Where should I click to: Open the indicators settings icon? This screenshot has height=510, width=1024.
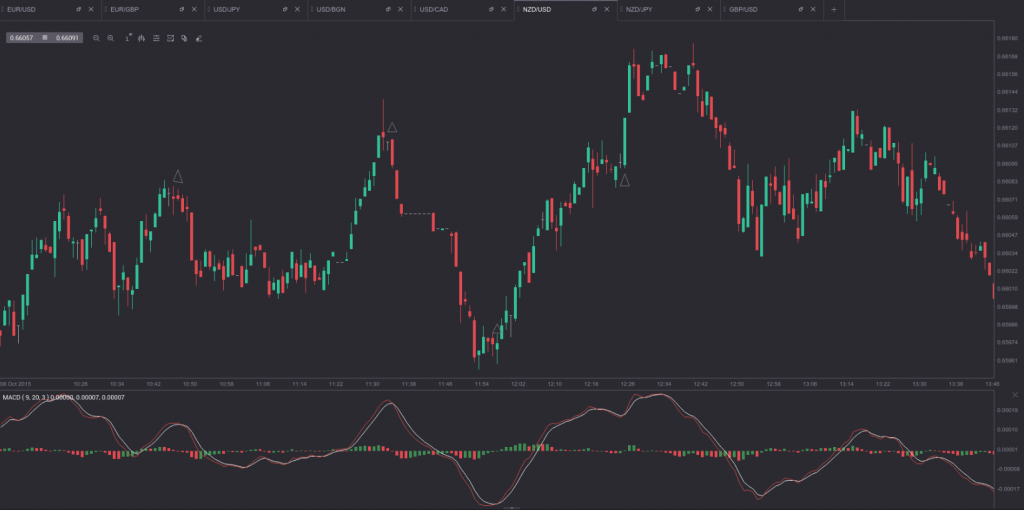pos(157,38)
